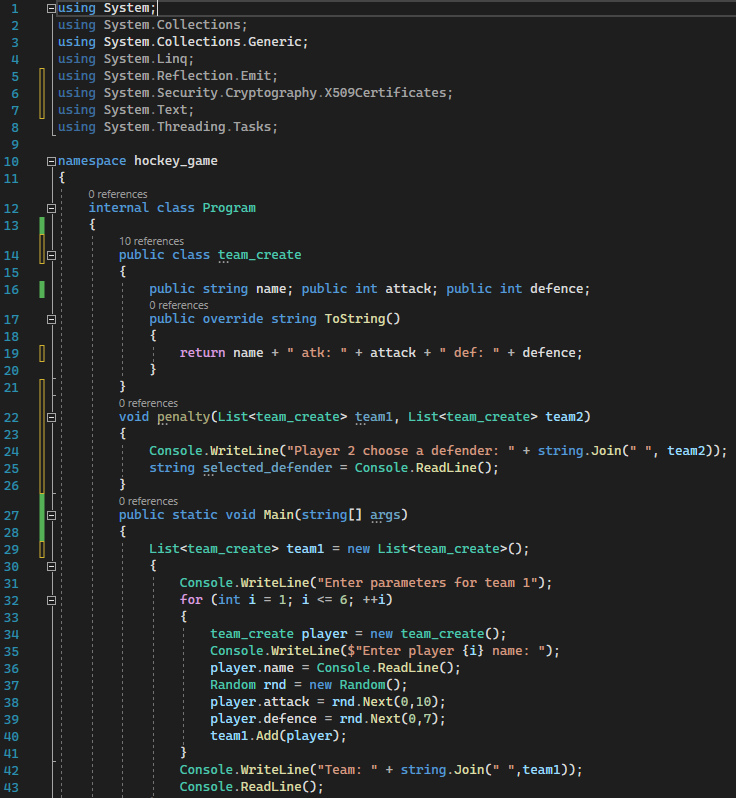Screen dimensions: 736x798
Task: Collapse the ToString method outline
Action: tap(51, 319)
